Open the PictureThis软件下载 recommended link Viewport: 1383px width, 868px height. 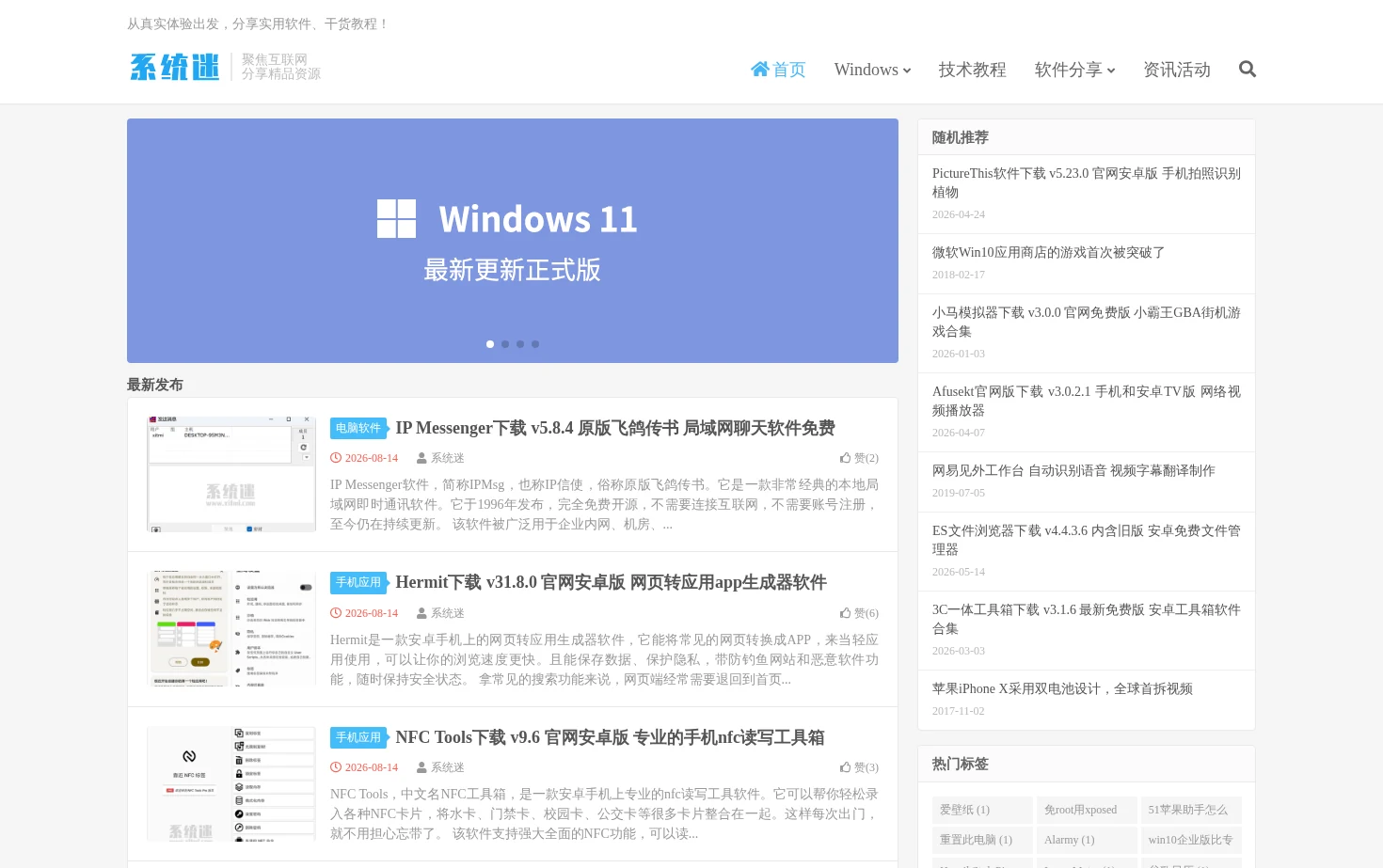(1087, 182)
